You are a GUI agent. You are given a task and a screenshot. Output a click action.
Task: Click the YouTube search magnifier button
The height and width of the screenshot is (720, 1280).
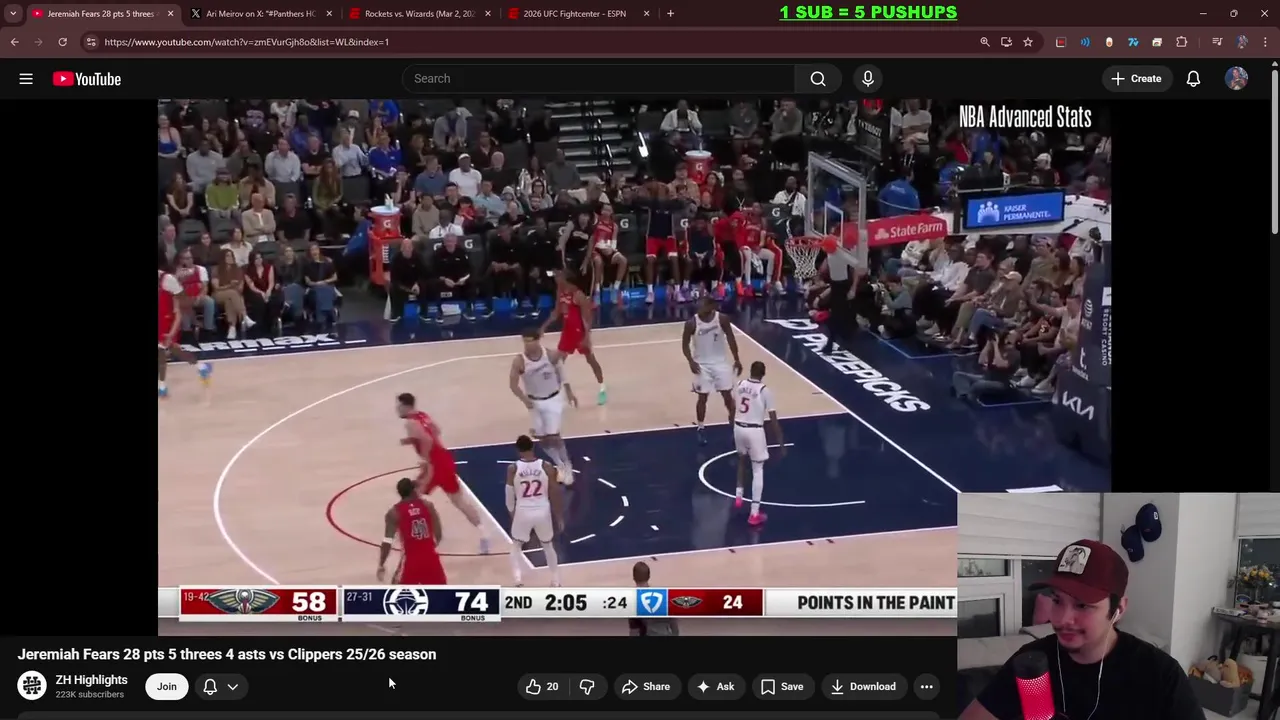818,79
